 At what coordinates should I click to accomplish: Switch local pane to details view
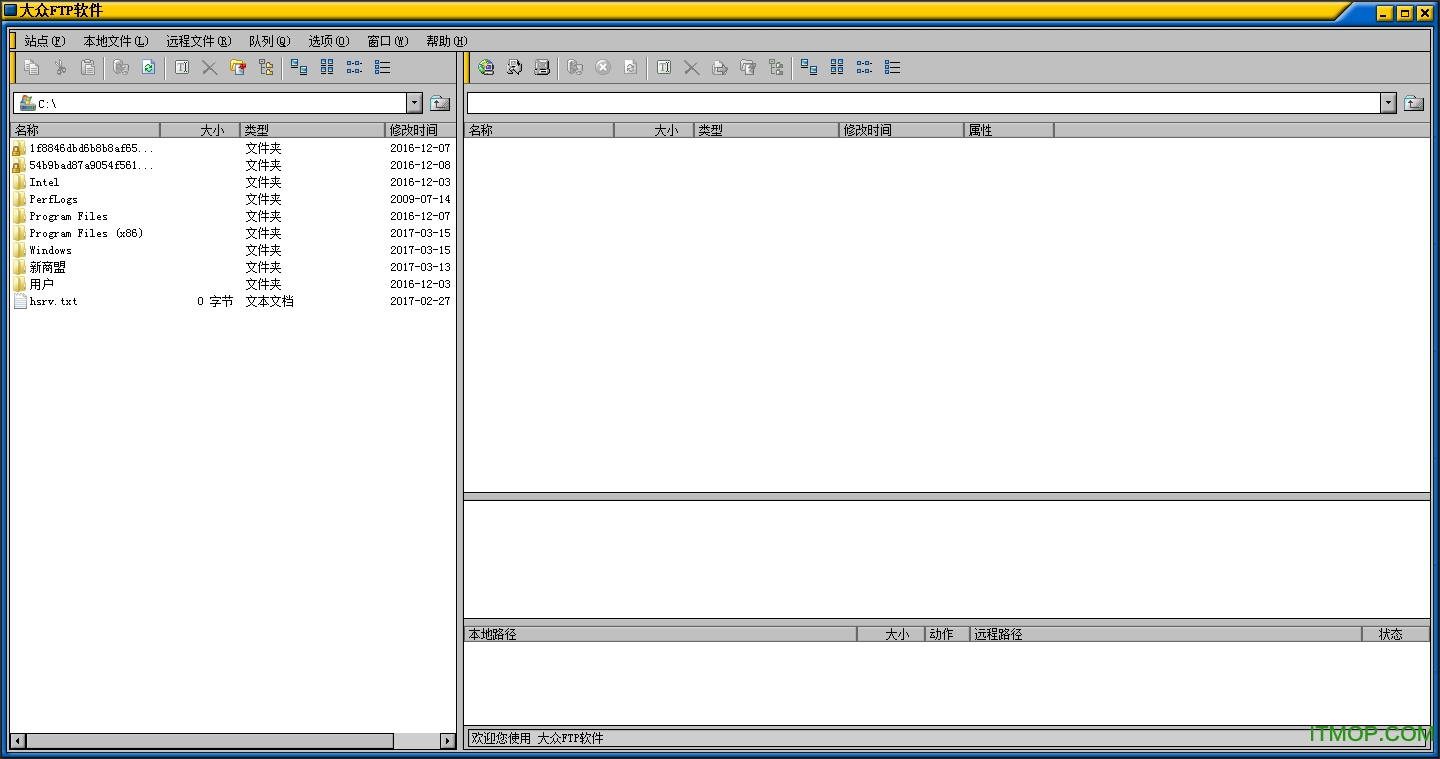click(x=383, y=67)
